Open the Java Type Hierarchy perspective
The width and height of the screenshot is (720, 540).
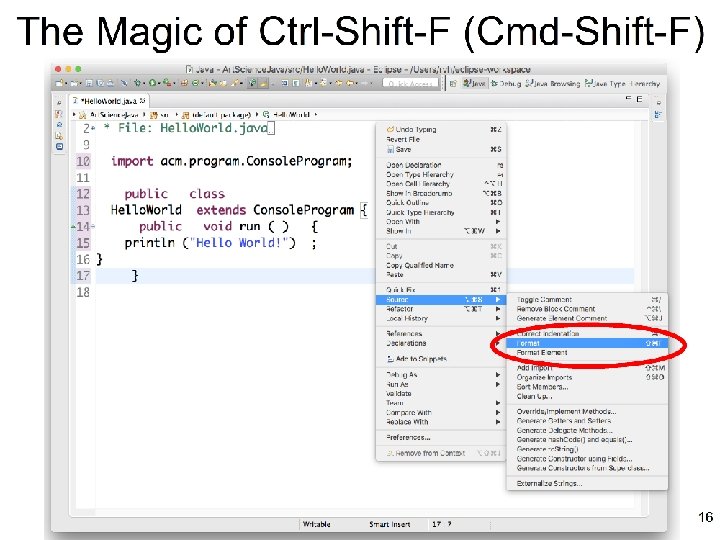click(x=622, y=84)
